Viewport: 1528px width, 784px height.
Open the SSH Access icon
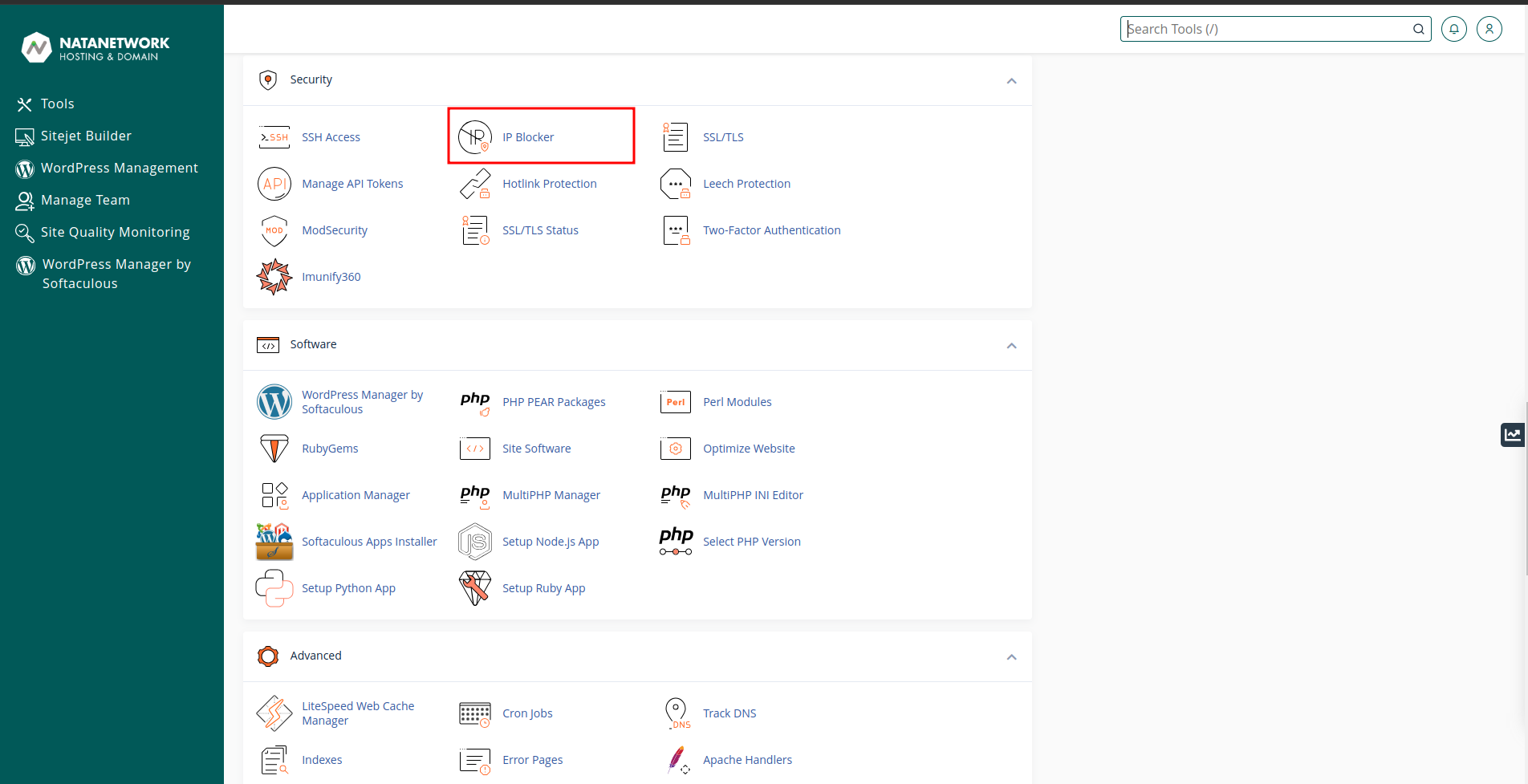(274, 137)
